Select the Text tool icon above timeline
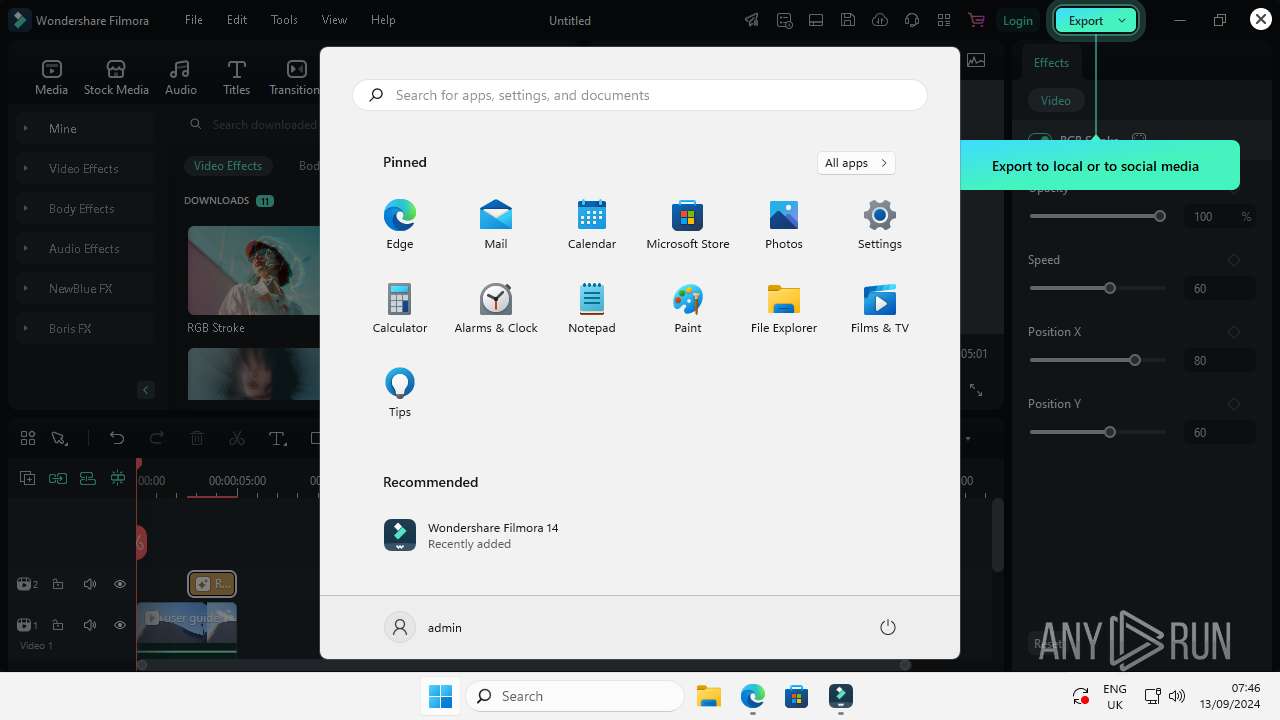 [x=277, y=438]
